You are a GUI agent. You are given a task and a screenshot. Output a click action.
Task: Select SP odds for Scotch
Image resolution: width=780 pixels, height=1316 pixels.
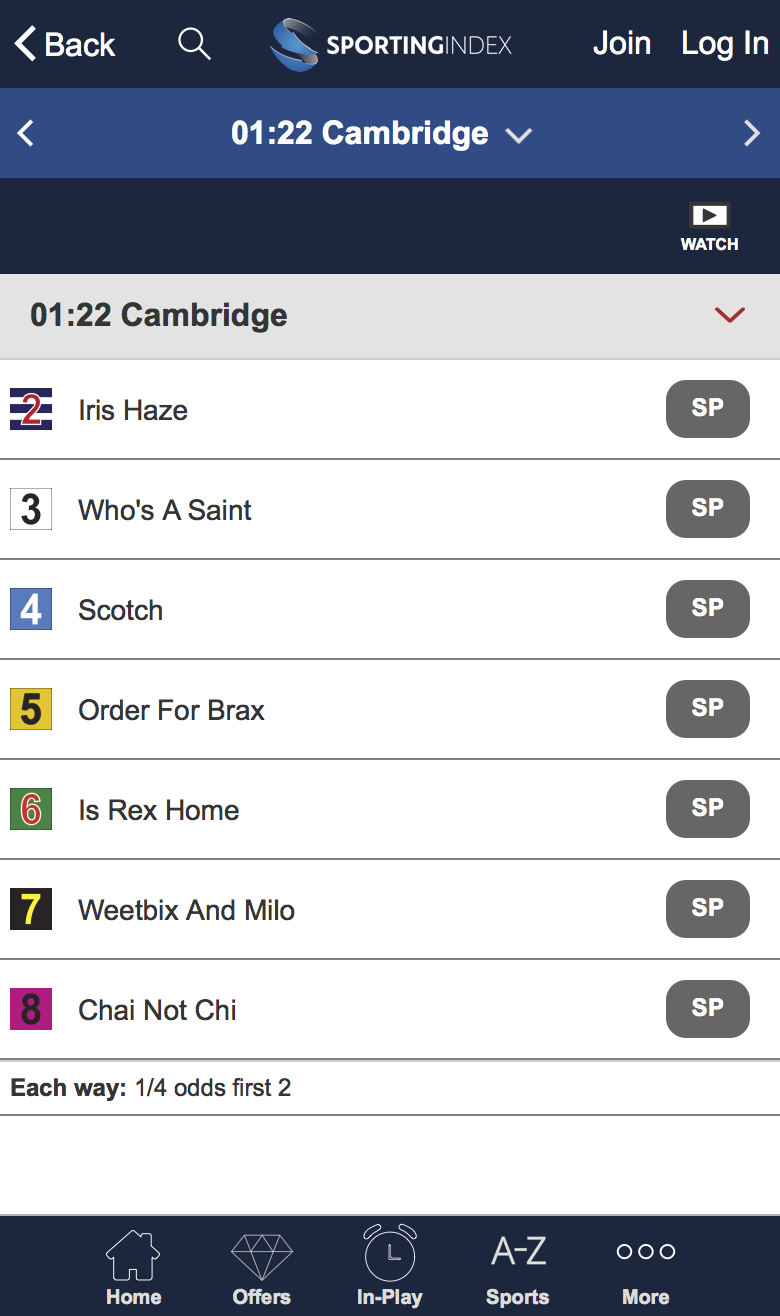[x=707, y=609]
